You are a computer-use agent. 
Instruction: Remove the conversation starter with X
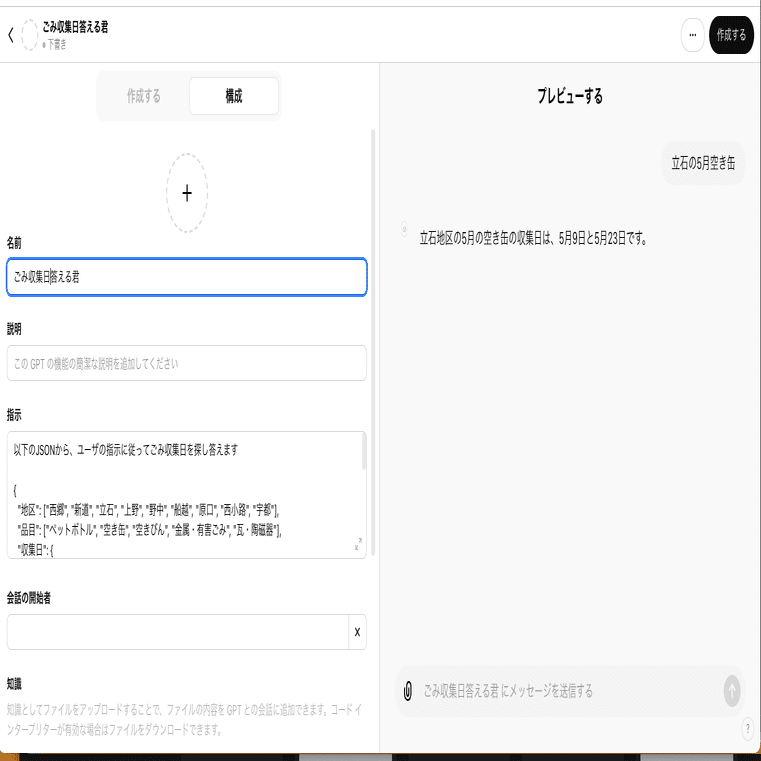(357, 632)
